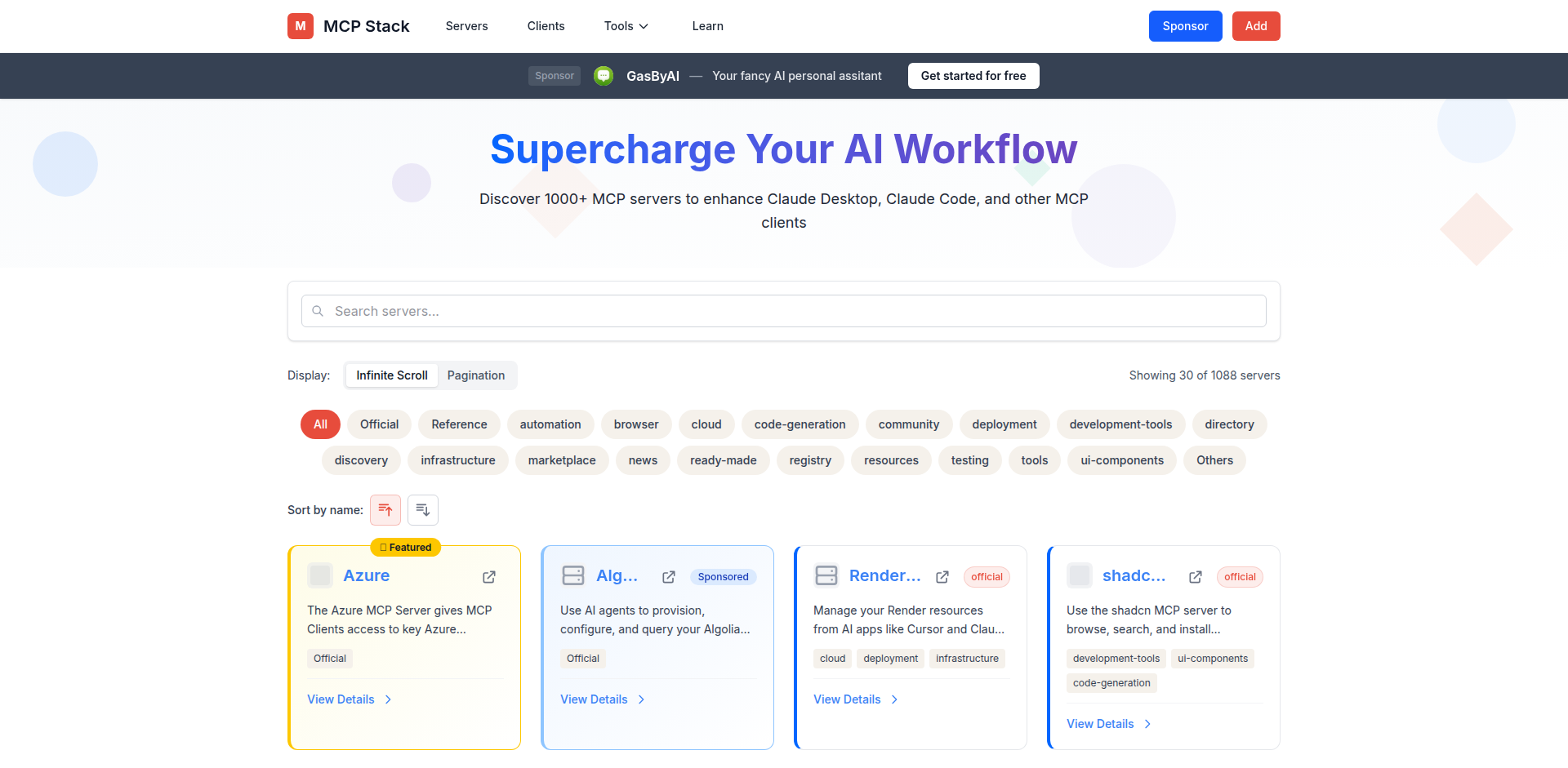Open Algolia external link icon
This screenshot has height=768, width=1568.
669,577
